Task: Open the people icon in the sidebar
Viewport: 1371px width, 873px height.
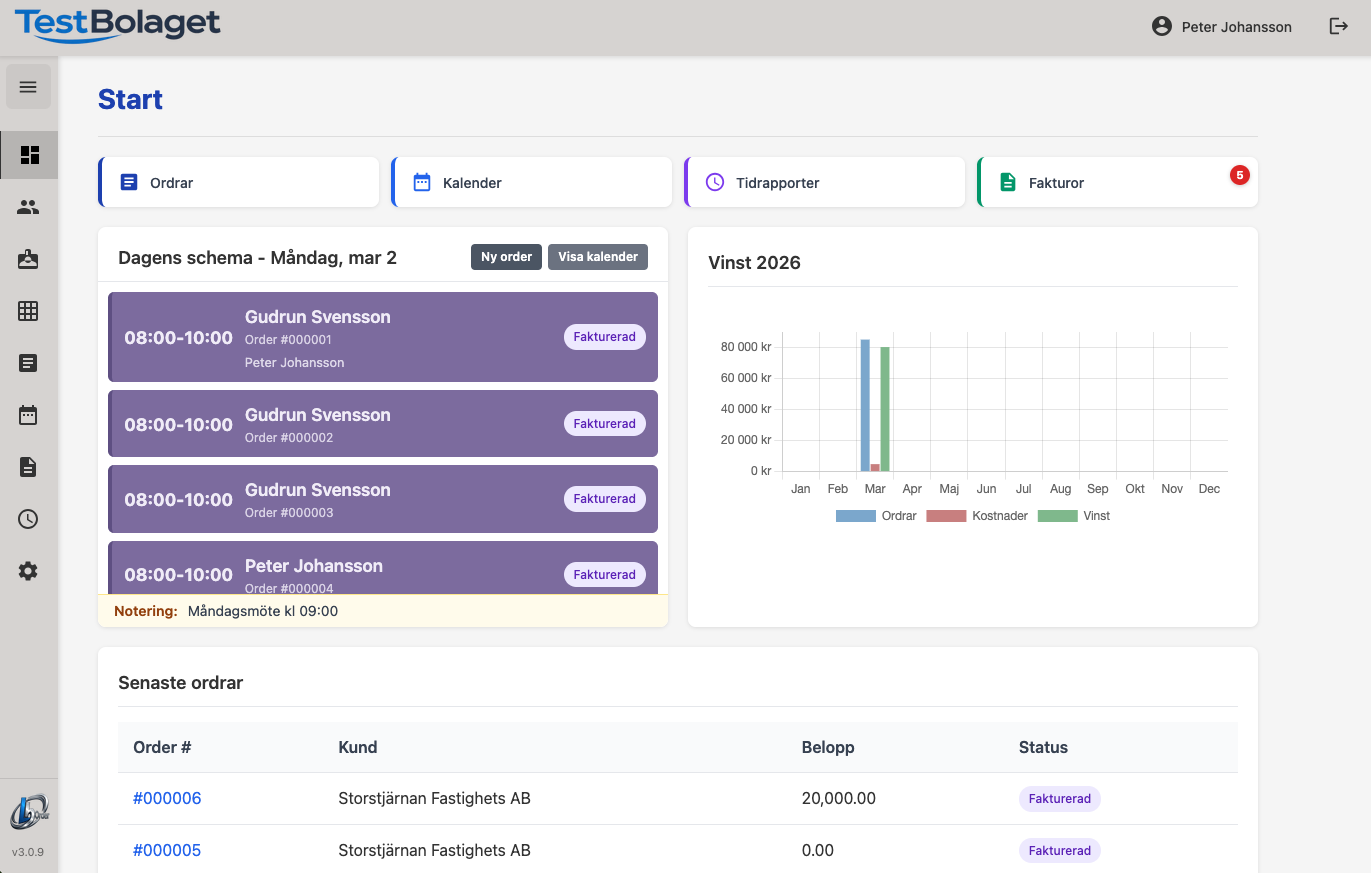Action: click(x=28, y=207)
